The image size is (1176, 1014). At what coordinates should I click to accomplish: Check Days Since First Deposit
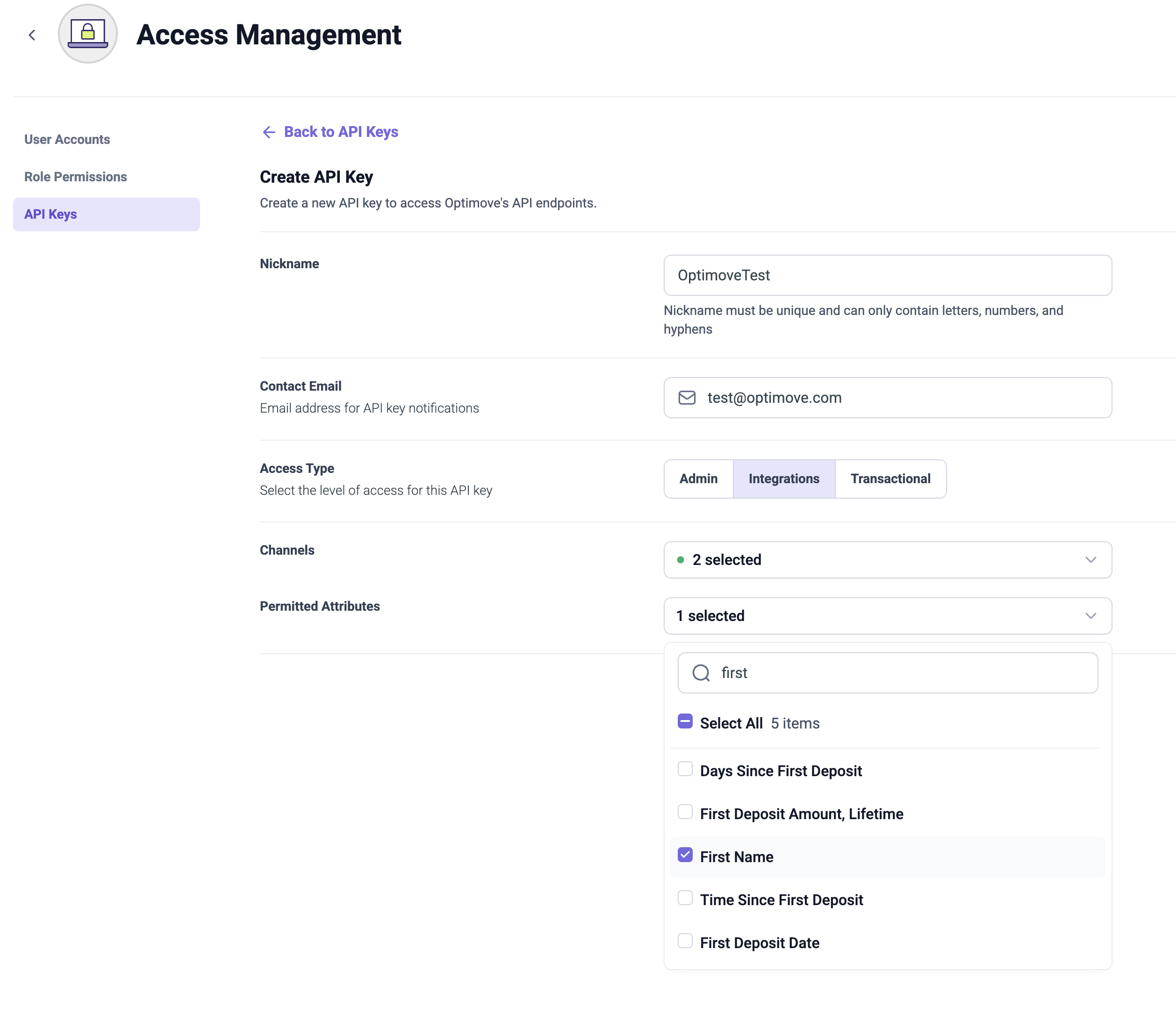(685, 770)
